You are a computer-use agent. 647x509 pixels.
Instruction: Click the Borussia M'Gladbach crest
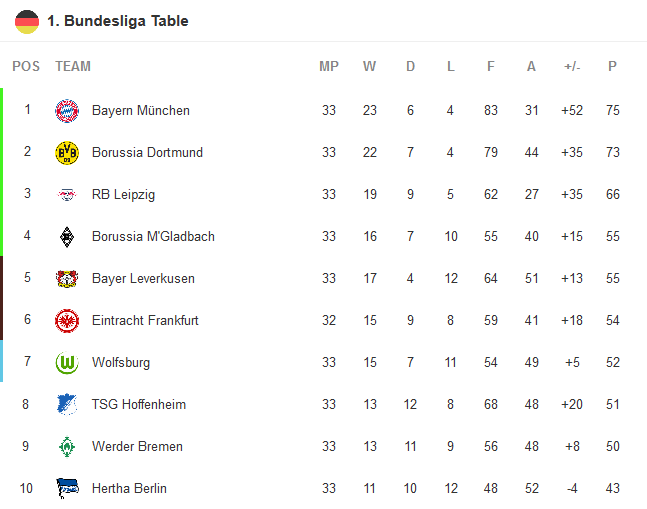67,237
